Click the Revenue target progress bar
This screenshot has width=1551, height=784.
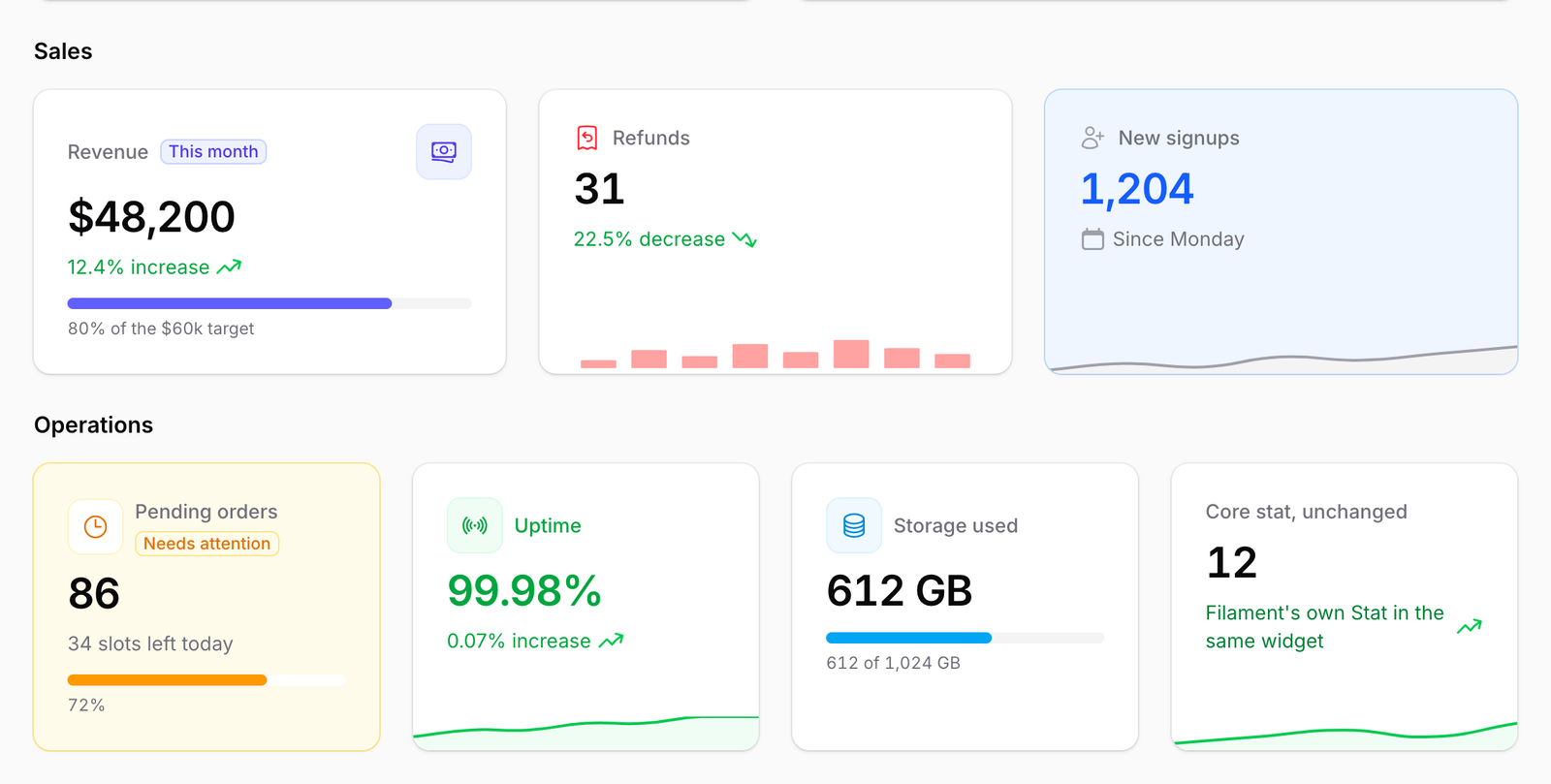point(269,303)
